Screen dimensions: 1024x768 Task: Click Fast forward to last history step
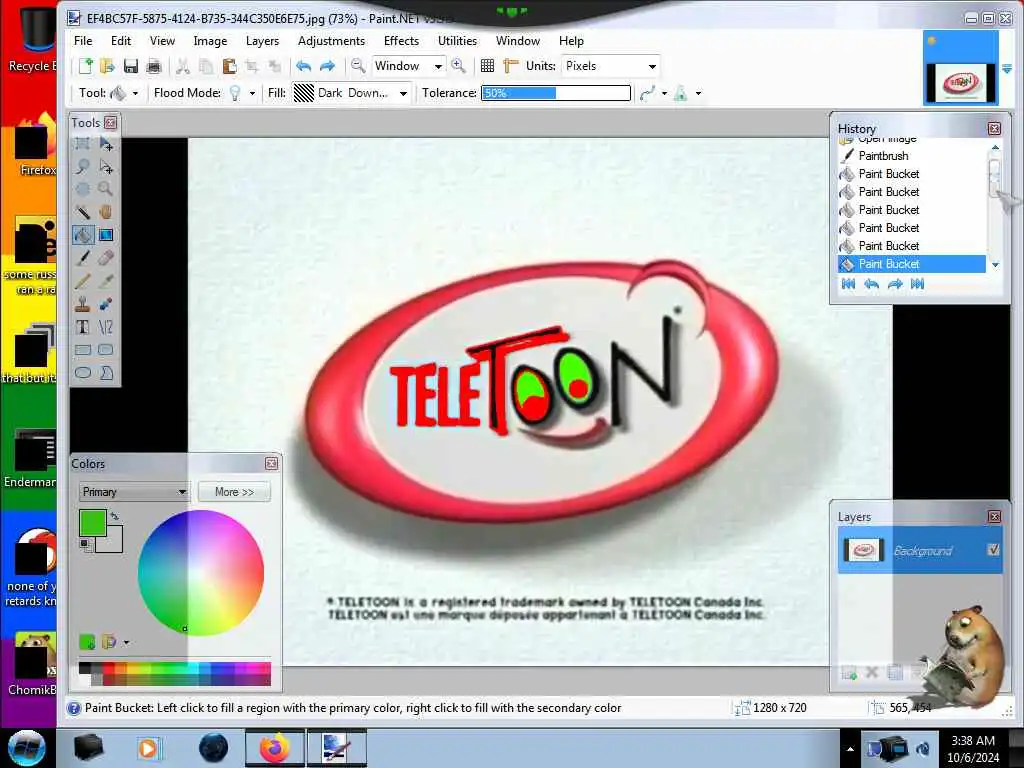click(918, 284)
